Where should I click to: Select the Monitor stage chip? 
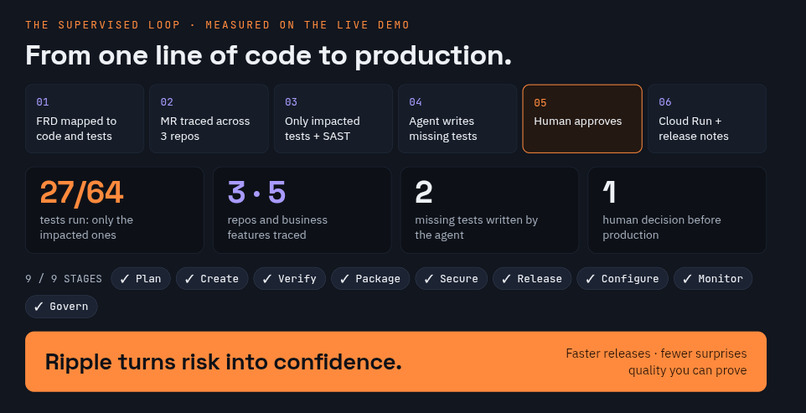point(713,279)
